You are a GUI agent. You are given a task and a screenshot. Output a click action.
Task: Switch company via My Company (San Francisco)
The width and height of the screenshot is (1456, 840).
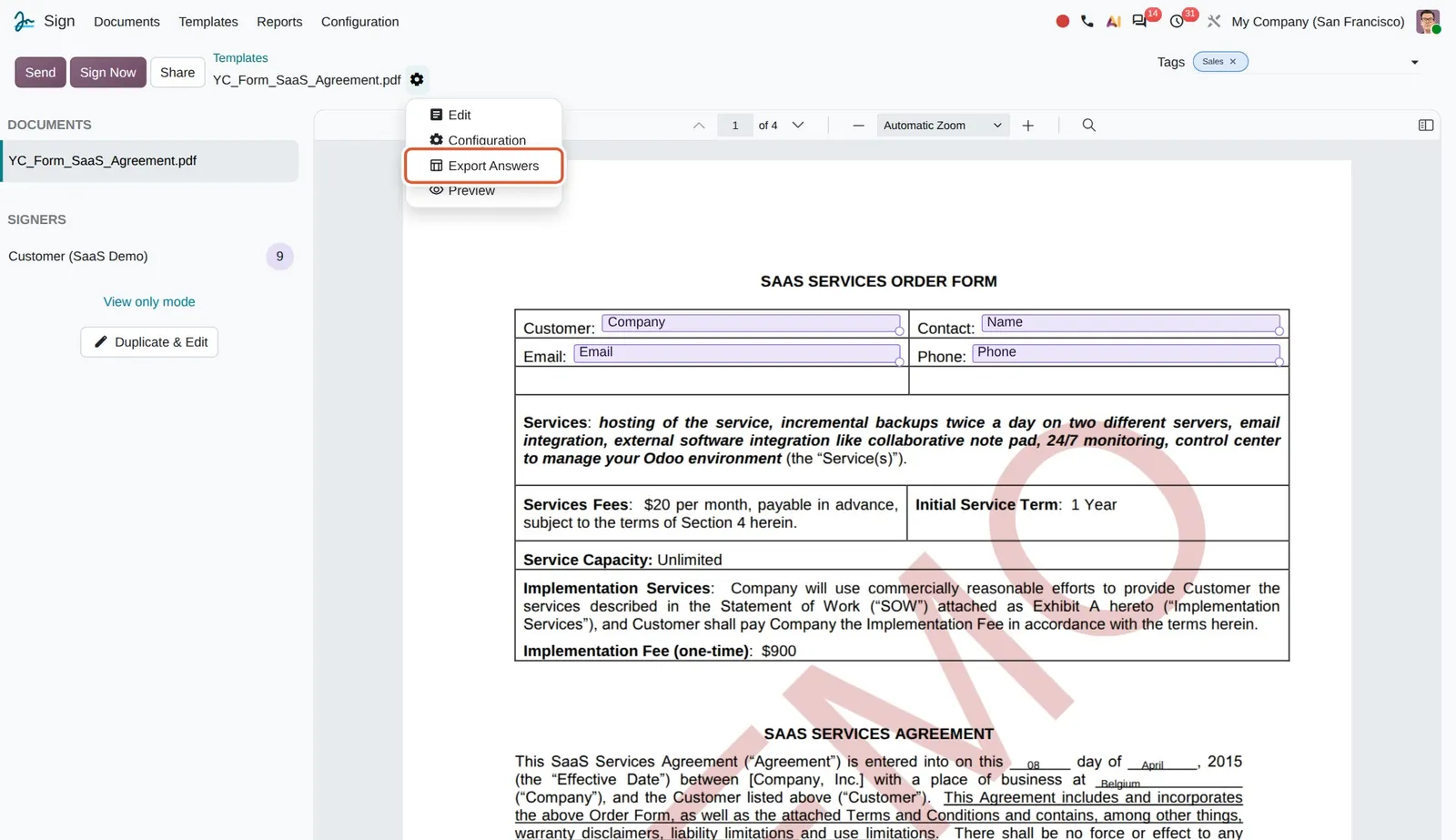[1318, 21]
